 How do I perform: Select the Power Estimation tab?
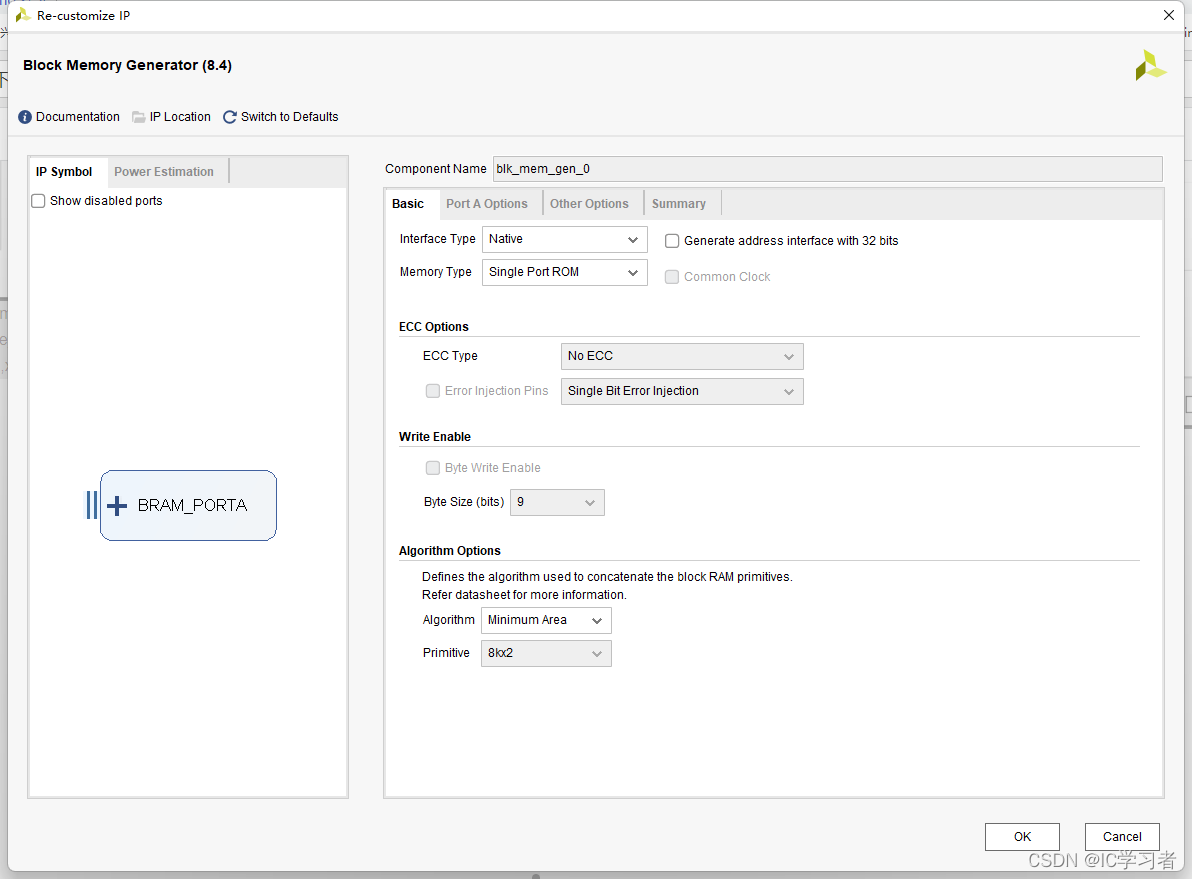(x=164, y=172)
